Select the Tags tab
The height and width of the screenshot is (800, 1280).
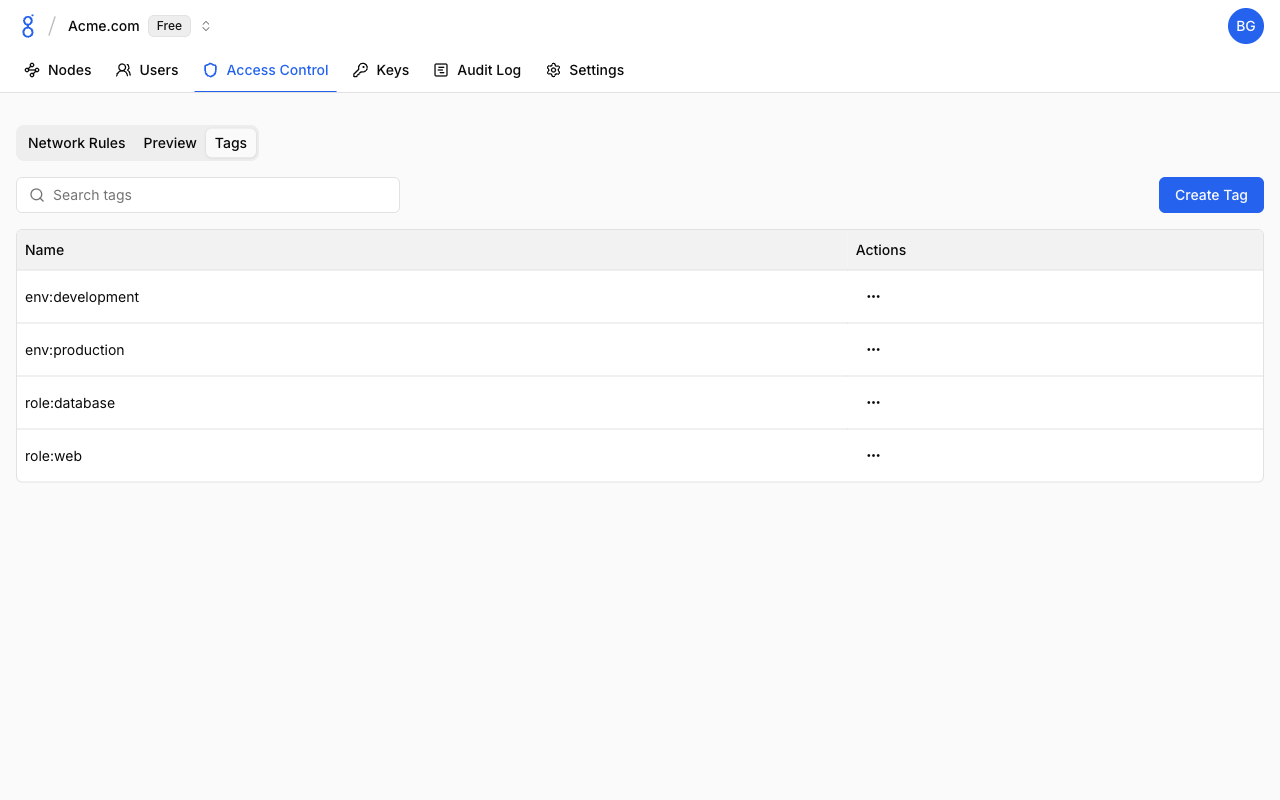pyautogui.click(x=231, y=143)
